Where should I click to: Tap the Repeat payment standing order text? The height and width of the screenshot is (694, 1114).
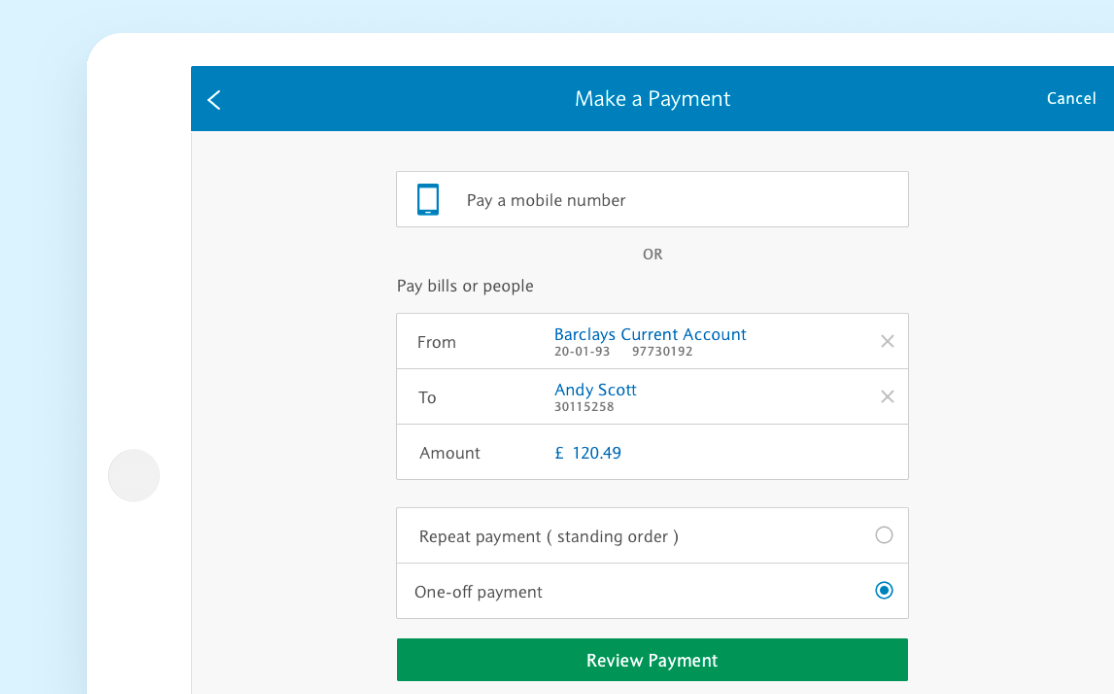548,536
